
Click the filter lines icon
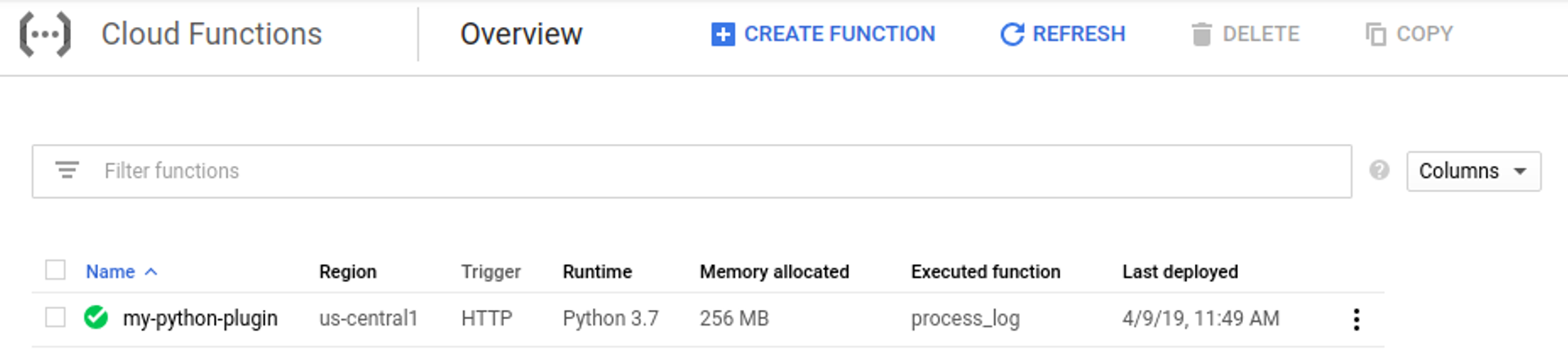coord(67,170)
